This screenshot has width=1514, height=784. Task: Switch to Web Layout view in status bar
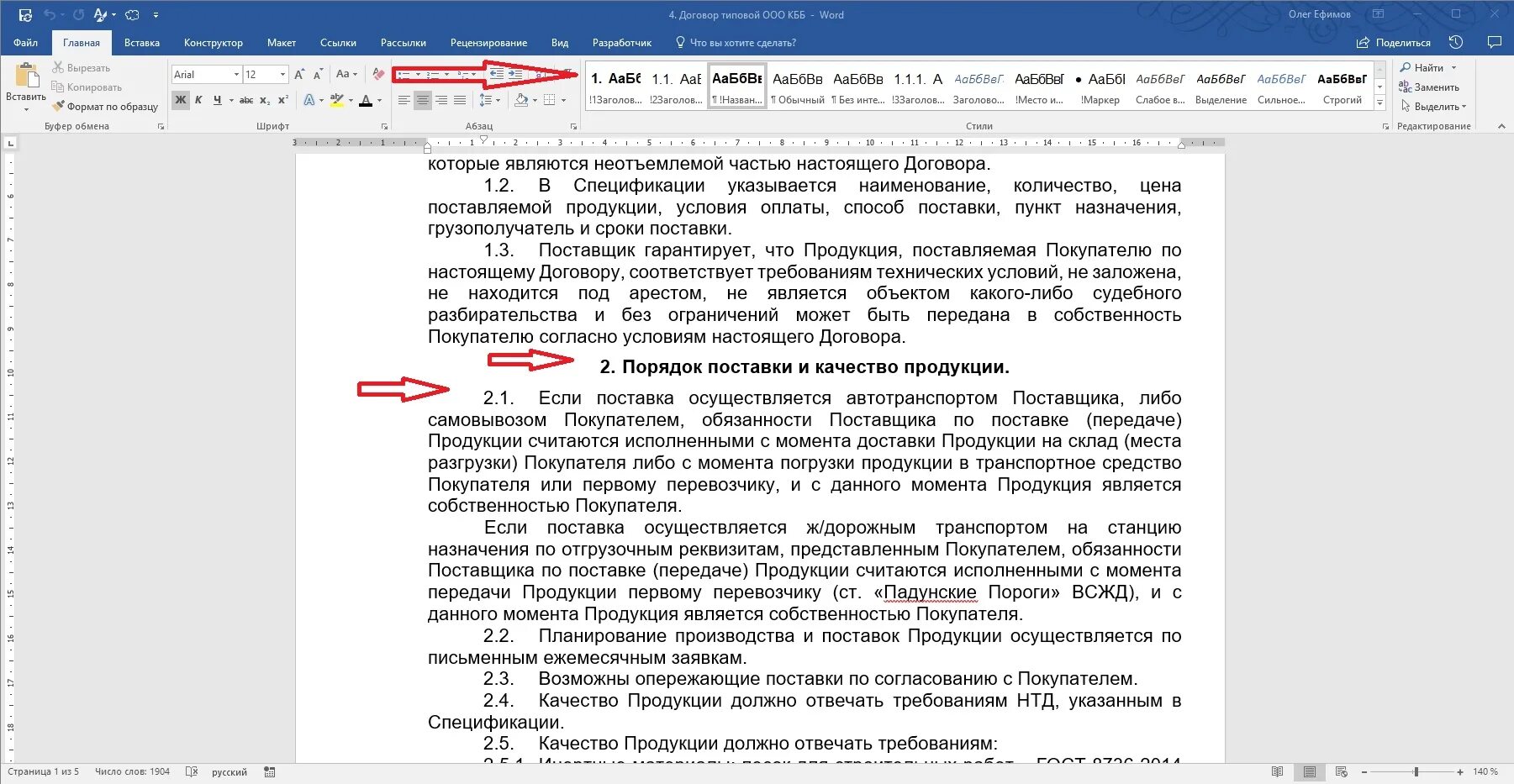tap(1342, 771)
